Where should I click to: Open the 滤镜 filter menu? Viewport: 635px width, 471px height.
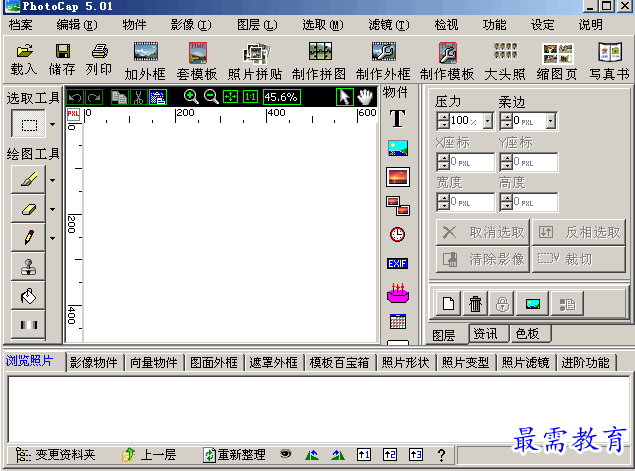click(x=389, y=25)
